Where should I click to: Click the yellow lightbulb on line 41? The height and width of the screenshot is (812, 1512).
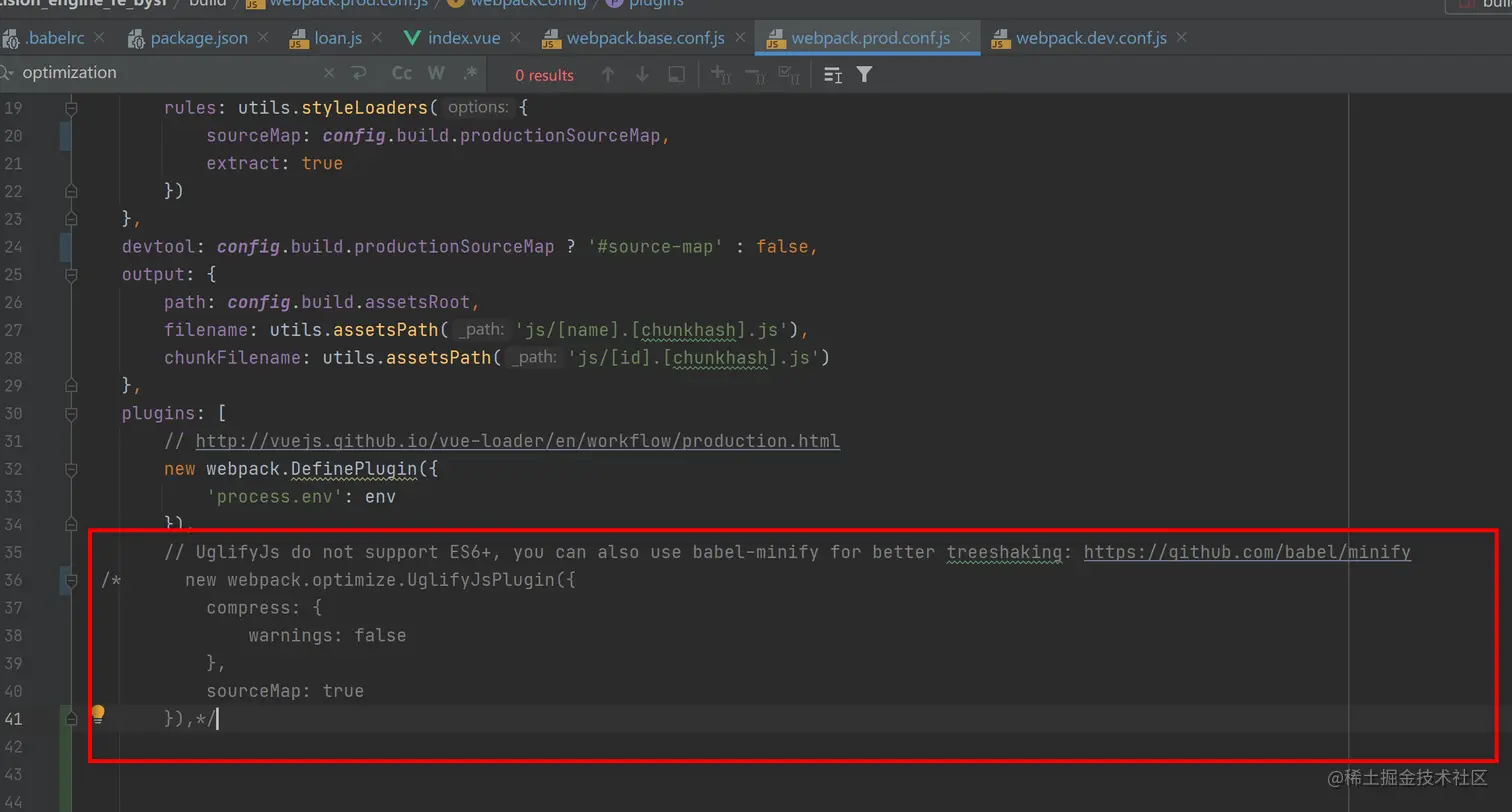(x=98, y=714)
